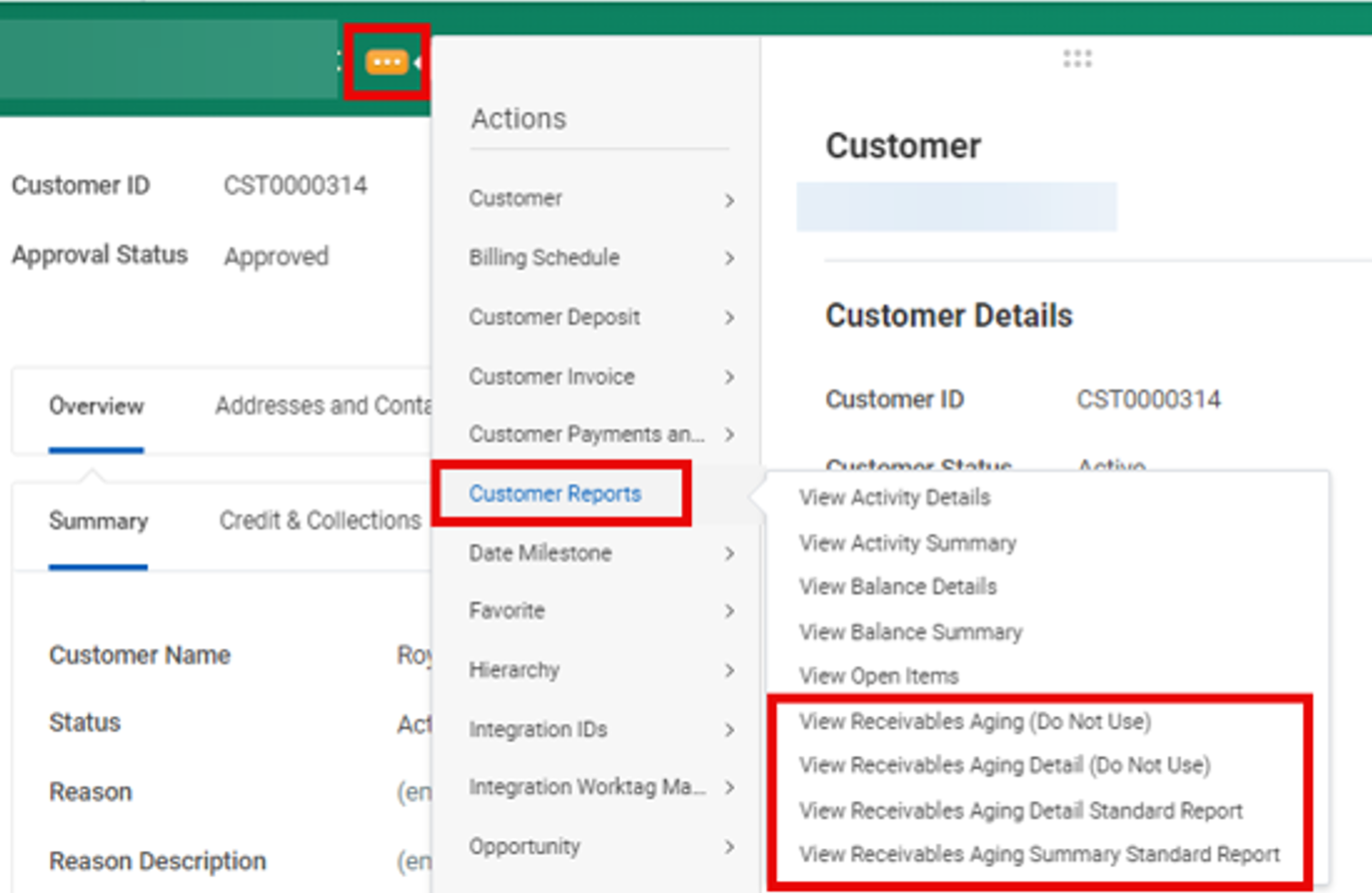Open View Balance Summary report
Image resolution: width=1372 pixels, height=893 pixels.
(x=911, y=632)
